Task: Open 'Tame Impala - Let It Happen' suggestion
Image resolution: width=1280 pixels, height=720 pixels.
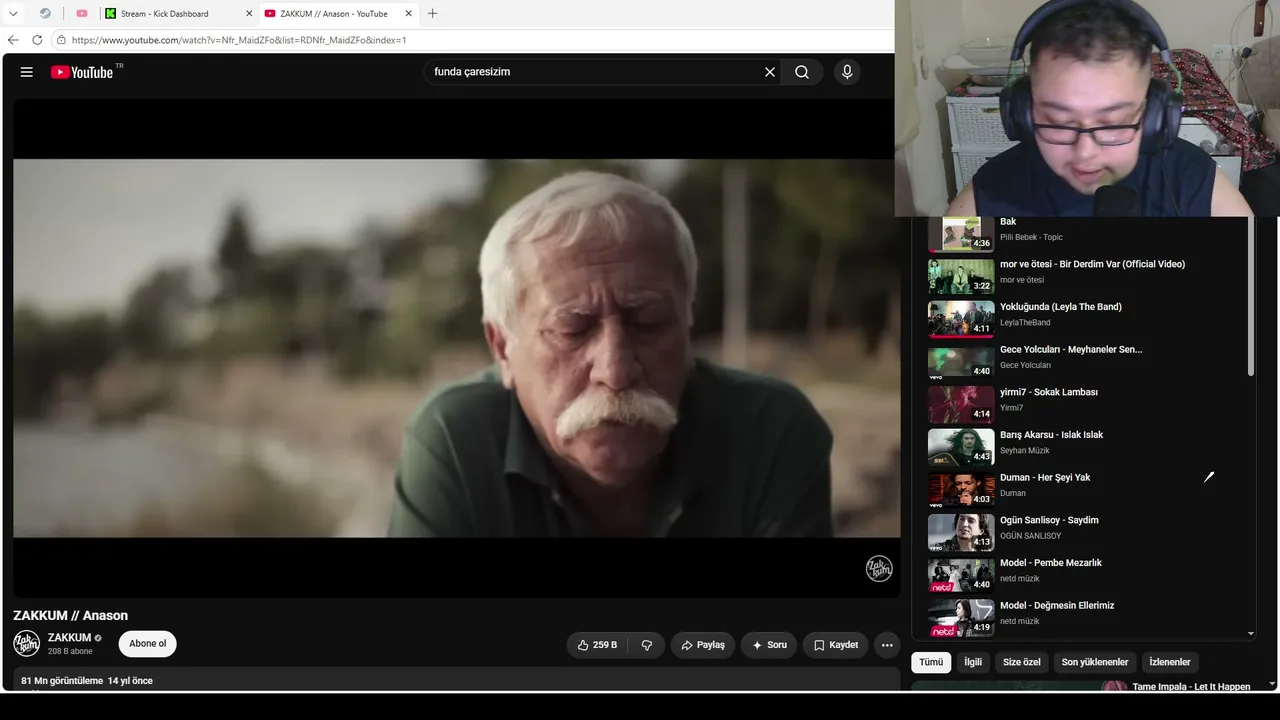Action: pyautogui.click(x=1191, y=687)
